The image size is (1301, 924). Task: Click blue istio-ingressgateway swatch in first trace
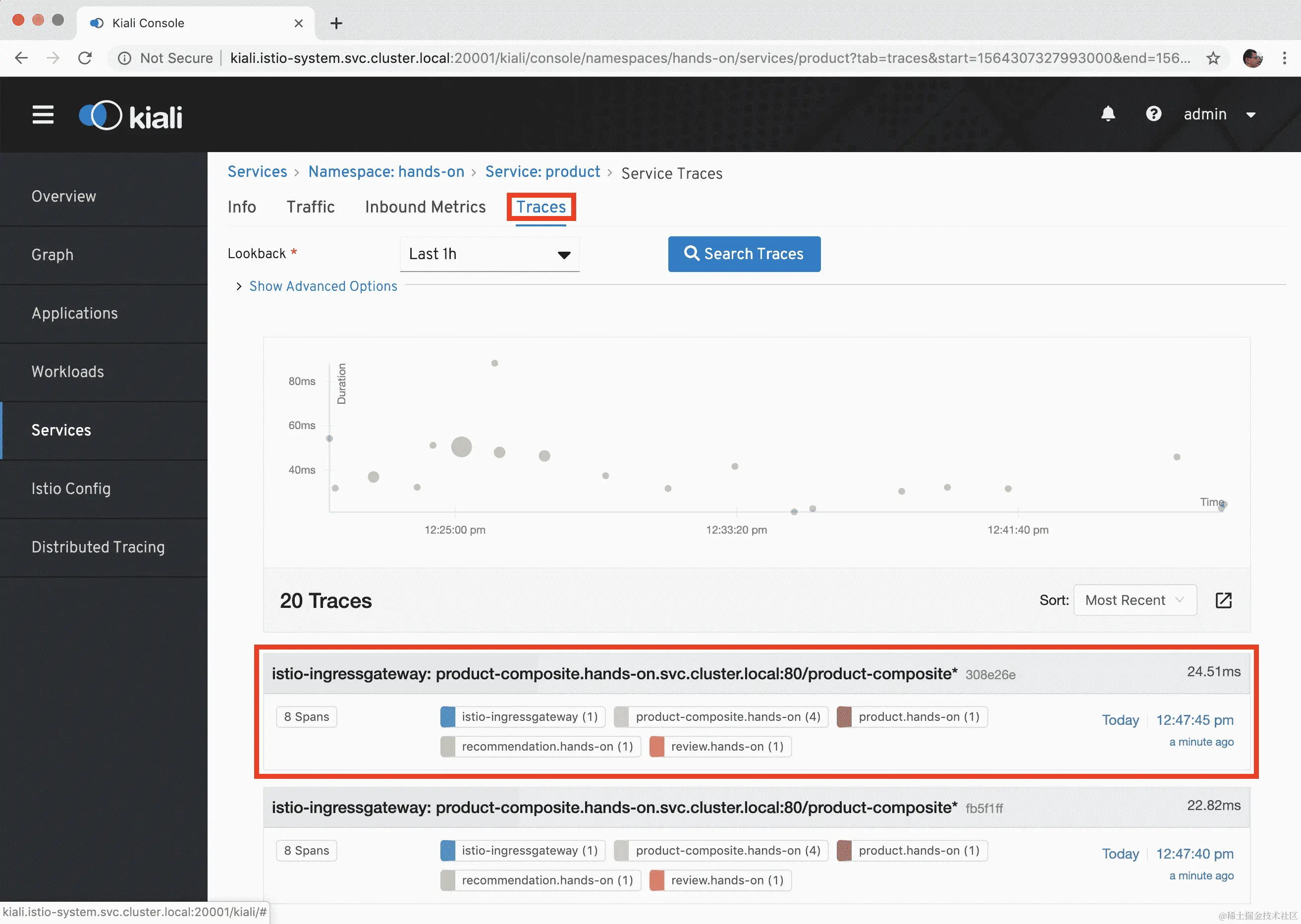[448, 716]
